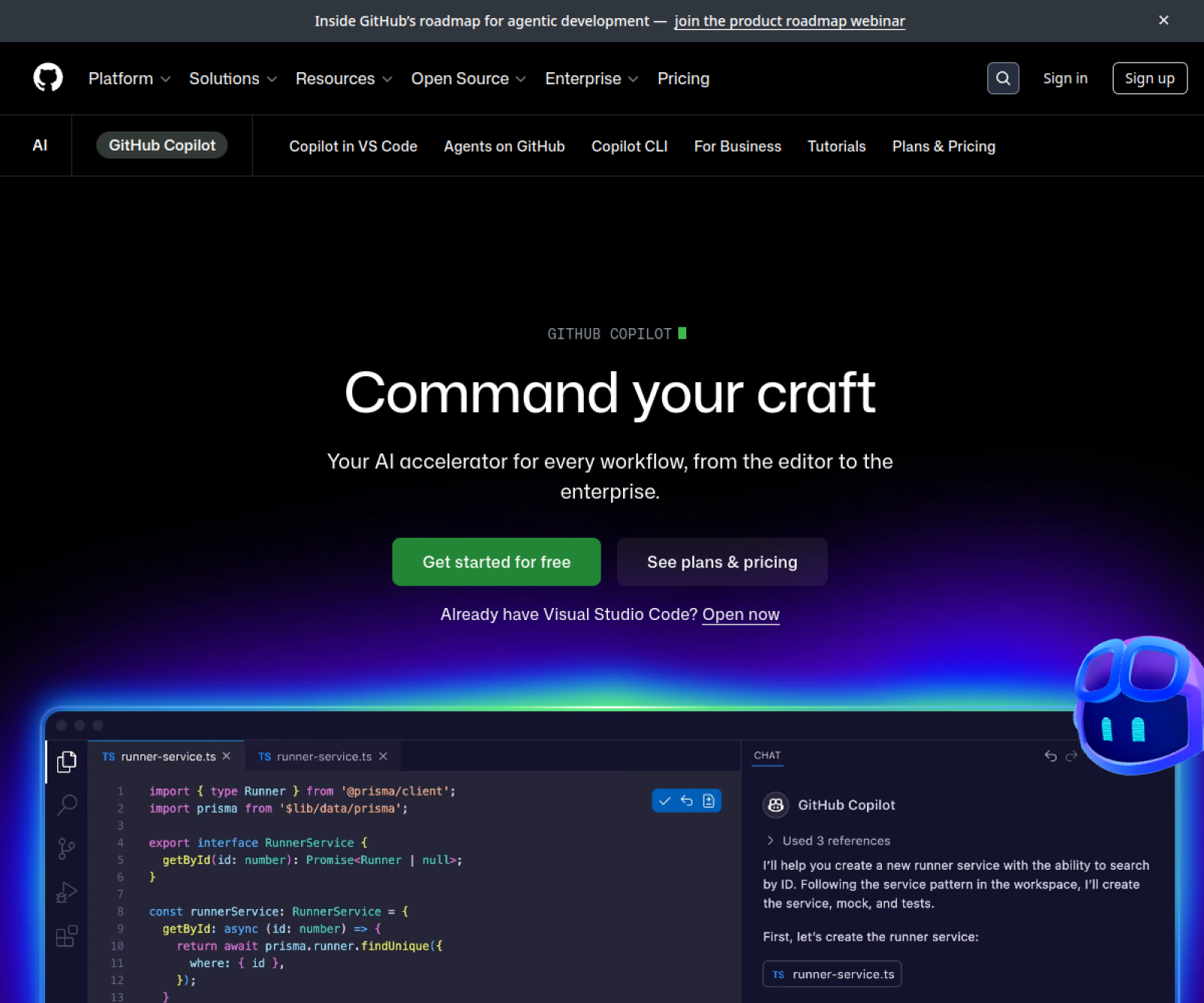Open the runner-service.ts file chip in chat
1204x1003 pixels.
point(832,974)
